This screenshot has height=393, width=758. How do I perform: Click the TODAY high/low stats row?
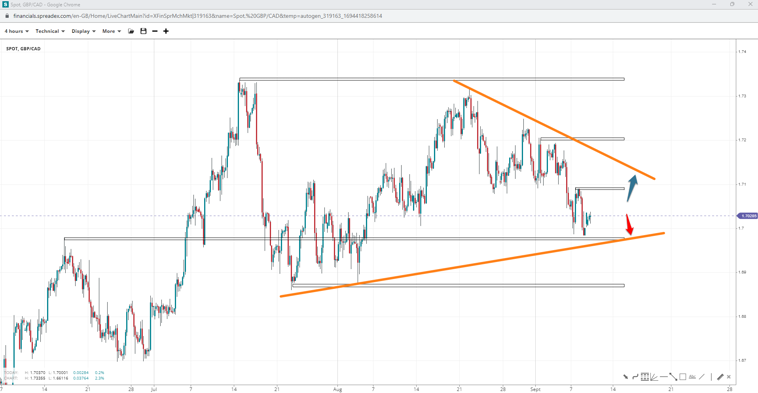click(x=54, y=373)
